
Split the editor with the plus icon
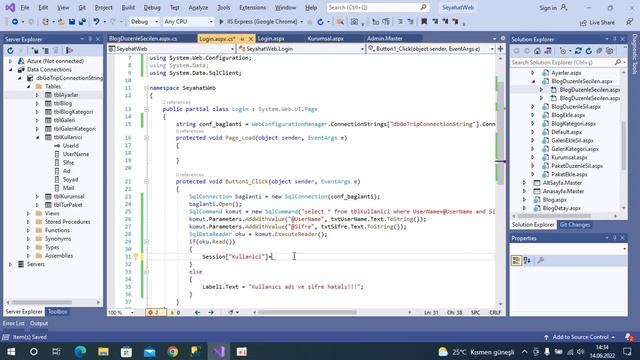pos(500,49)
